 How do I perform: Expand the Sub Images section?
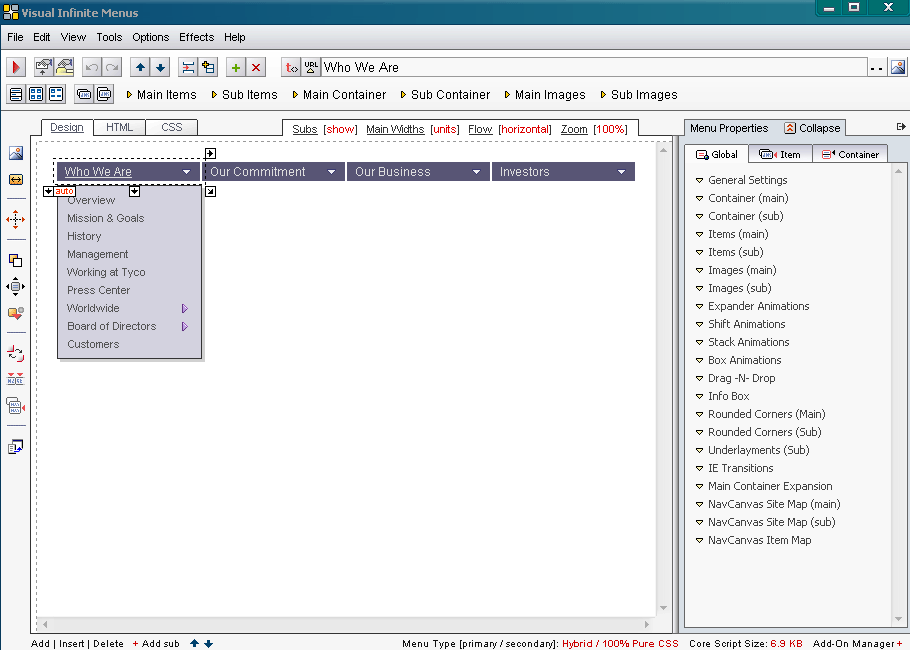638,95
